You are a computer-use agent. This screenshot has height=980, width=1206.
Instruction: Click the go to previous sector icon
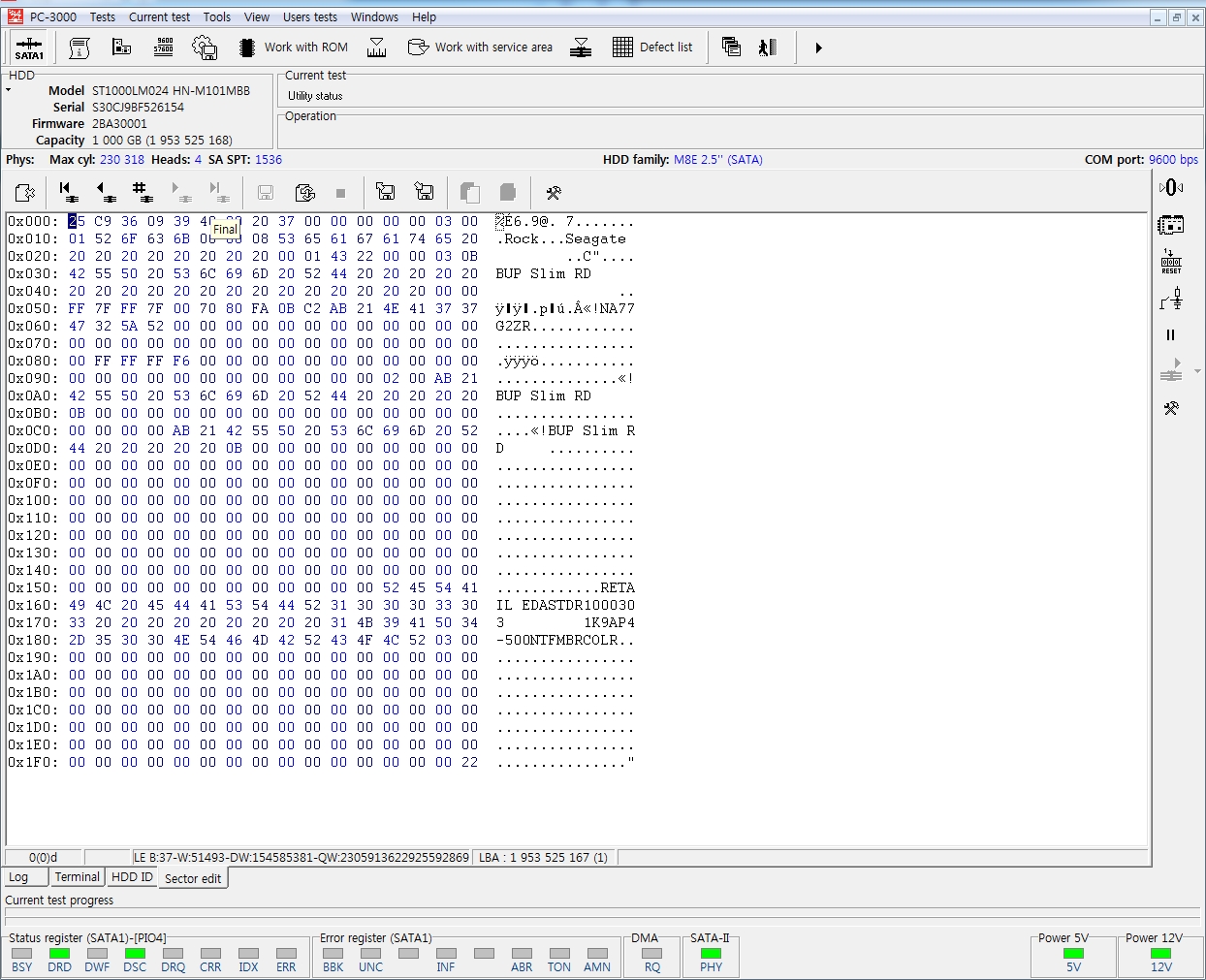(x=104, y=192)
